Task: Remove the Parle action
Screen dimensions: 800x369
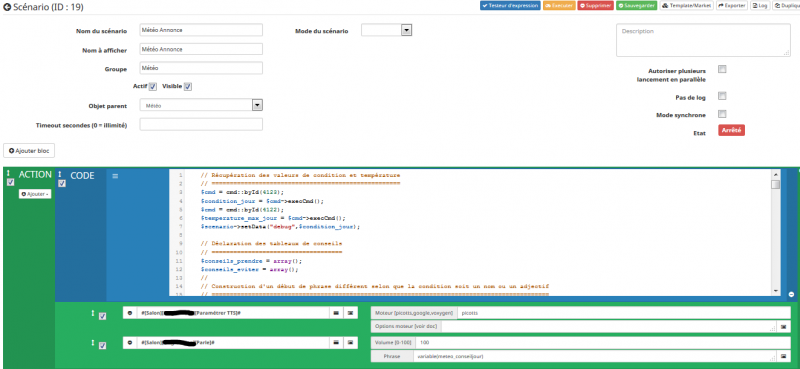Action: pyautogui.click(x=130, y=342)
